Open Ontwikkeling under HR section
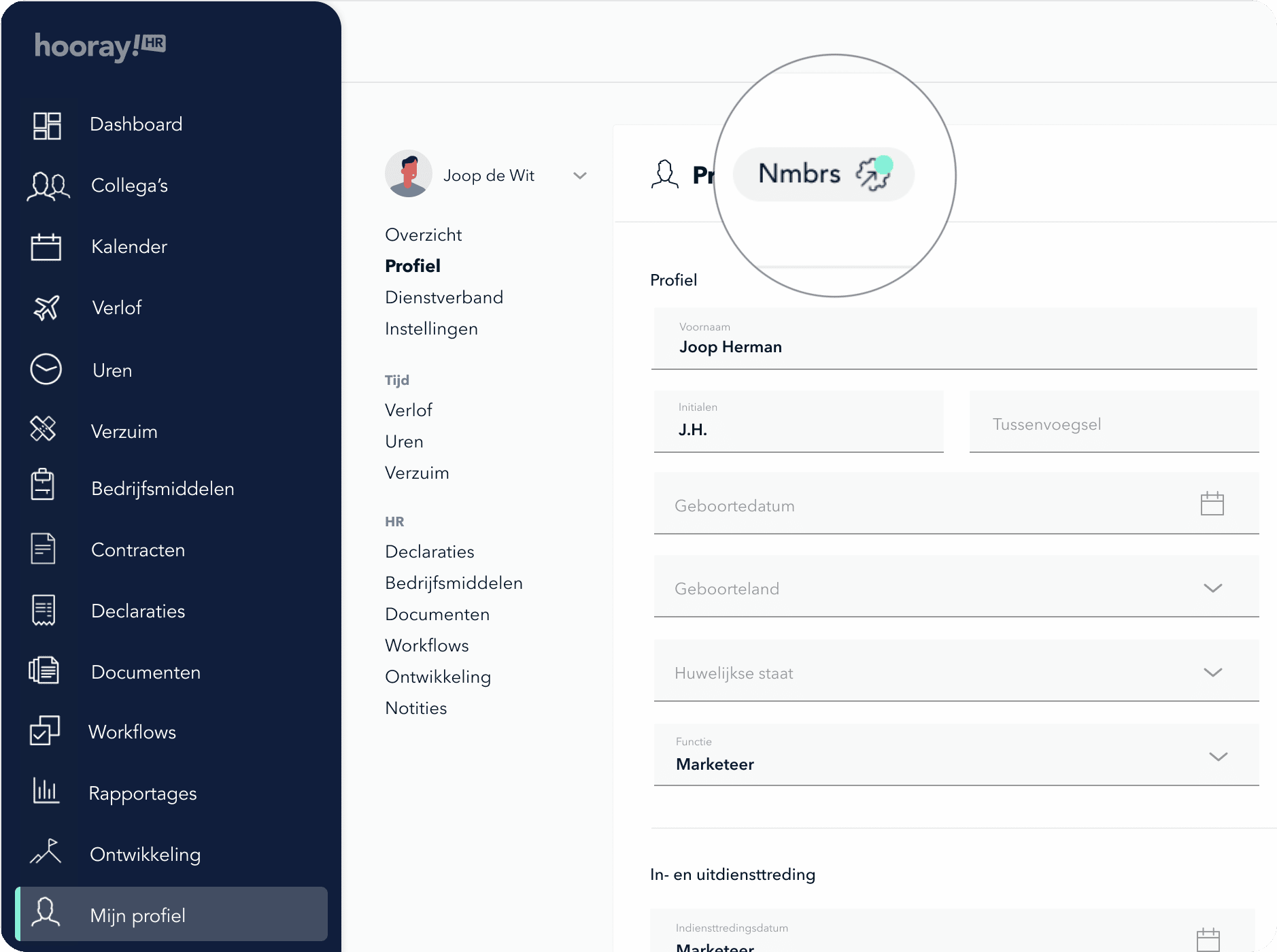The image size is (1277, 952). [x=438, y=677]
